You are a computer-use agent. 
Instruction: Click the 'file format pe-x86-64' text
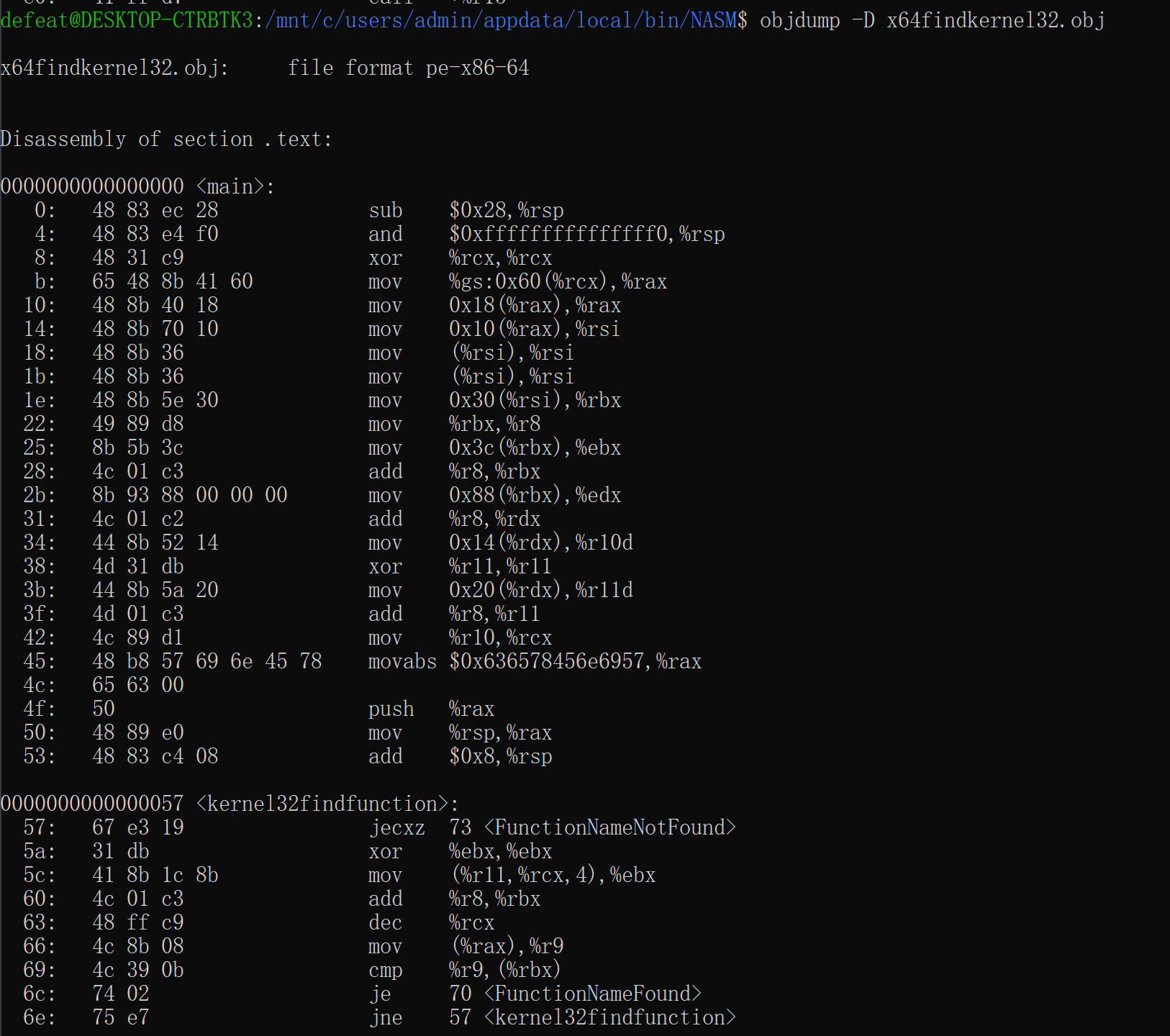[x=408, y=68]
